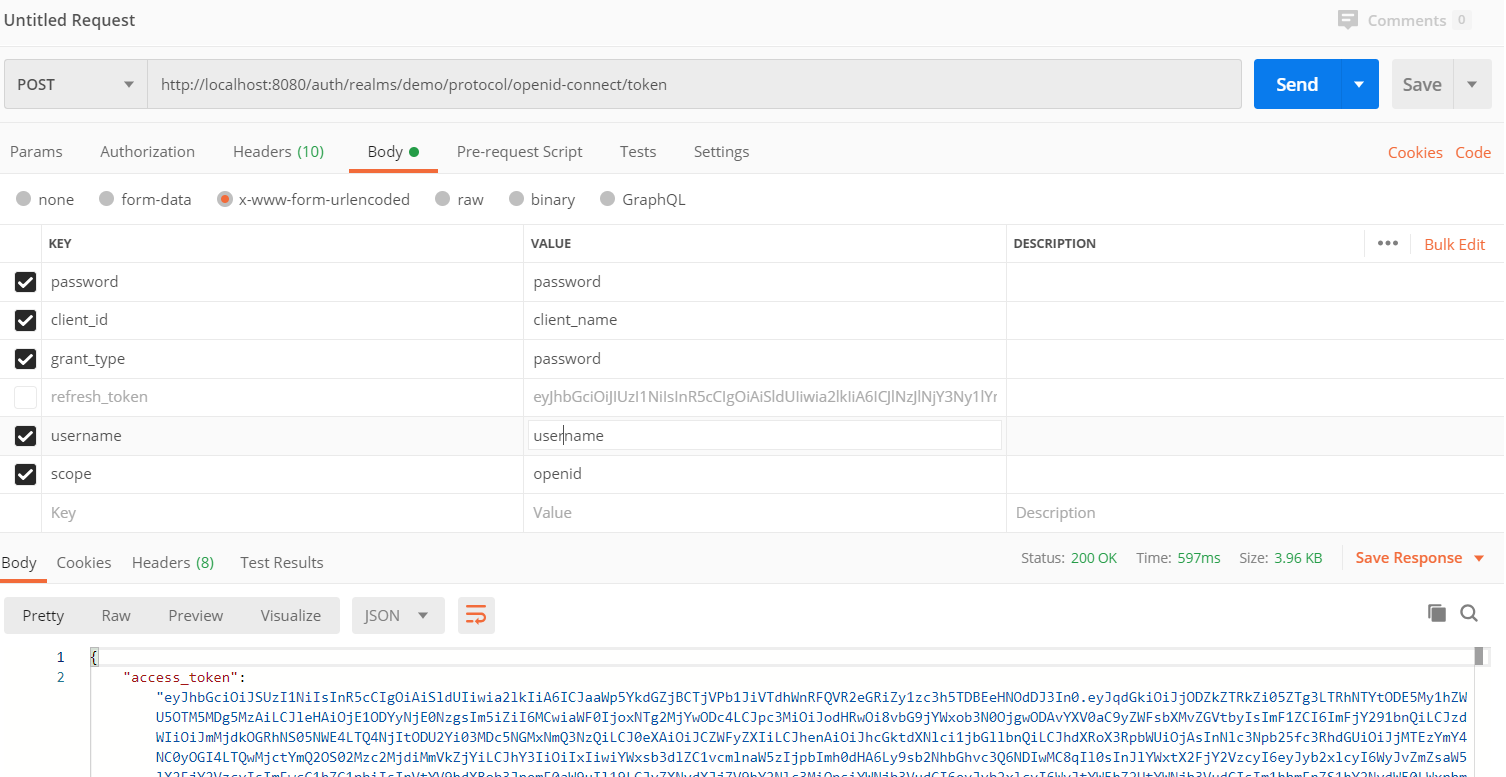Search the response body with the magnifier icon
The width and height of the screenshot is (1506, 777).
point(1469,613)
